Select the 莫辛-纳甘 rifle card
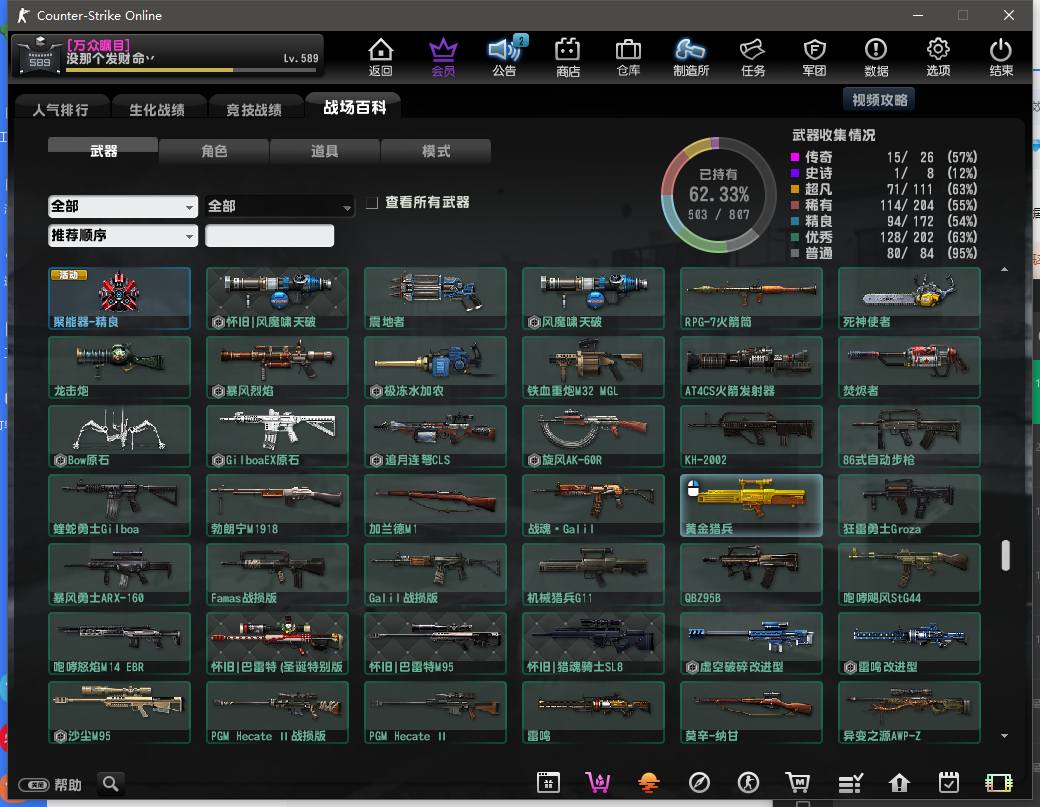The image size is (1040, 807). click(751, 712)
